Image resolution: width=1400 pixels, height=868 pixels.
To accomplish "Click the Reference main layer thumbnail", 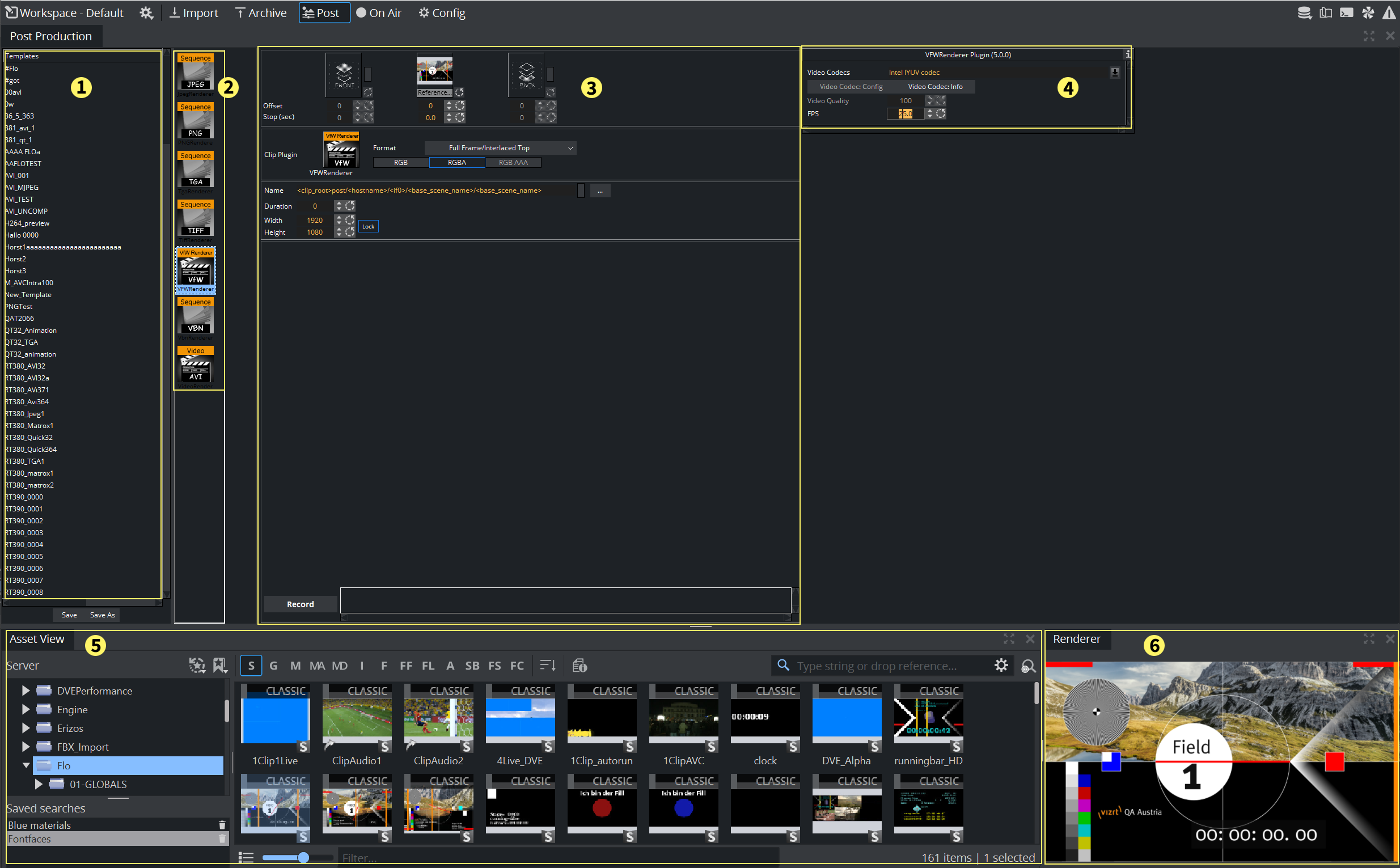I will click(x=434, y=75).
